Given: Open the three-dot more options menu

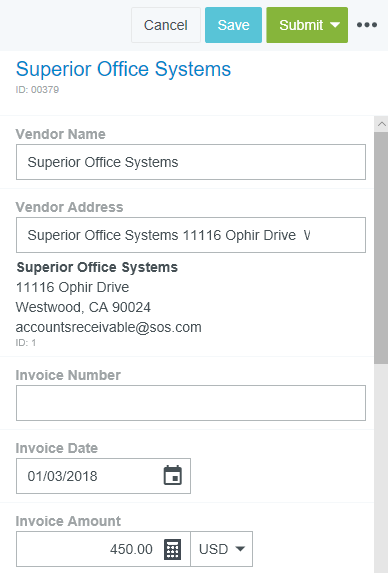Looking at the screenshot, I should pyautogui.click(x=367, y=25).
